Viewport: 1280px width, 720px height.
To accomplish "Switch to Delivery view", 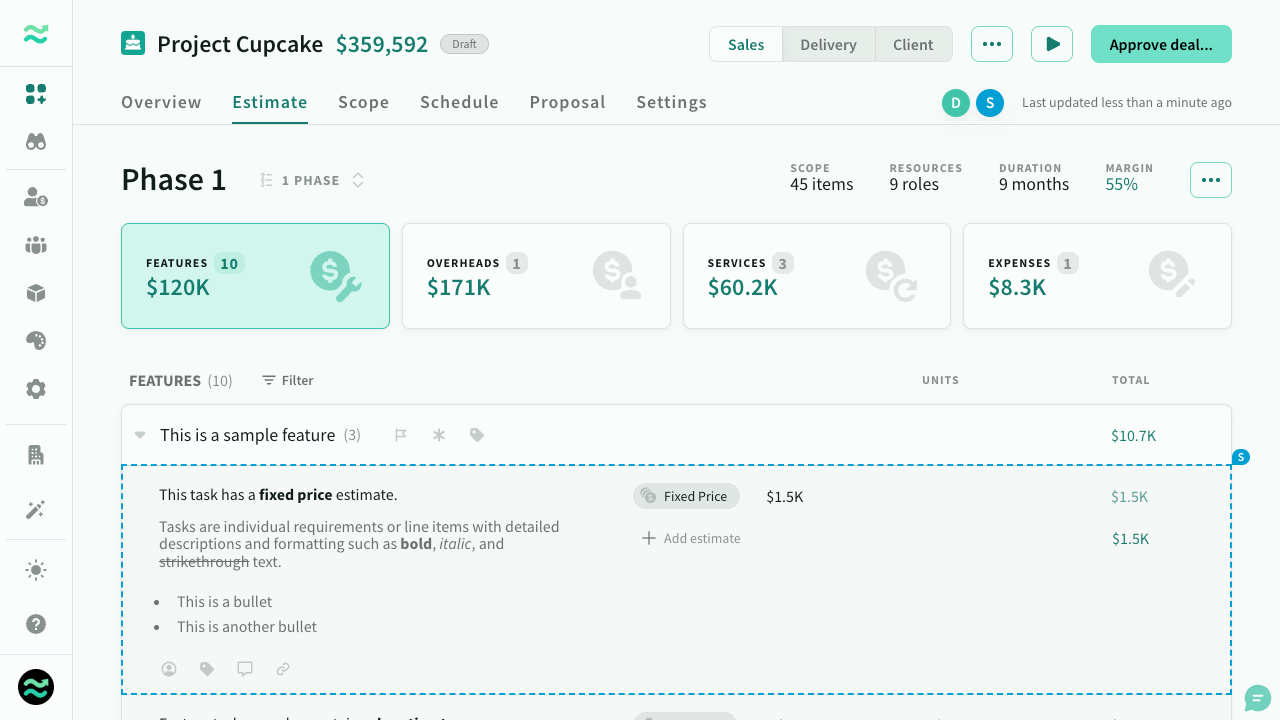I will click(x=828, y=44).
